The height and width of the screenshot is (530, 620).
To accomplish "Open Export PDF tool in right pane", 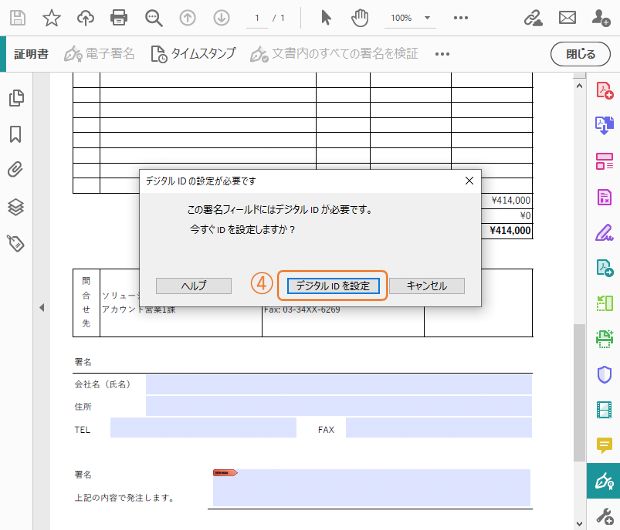I will click(604, 125).
